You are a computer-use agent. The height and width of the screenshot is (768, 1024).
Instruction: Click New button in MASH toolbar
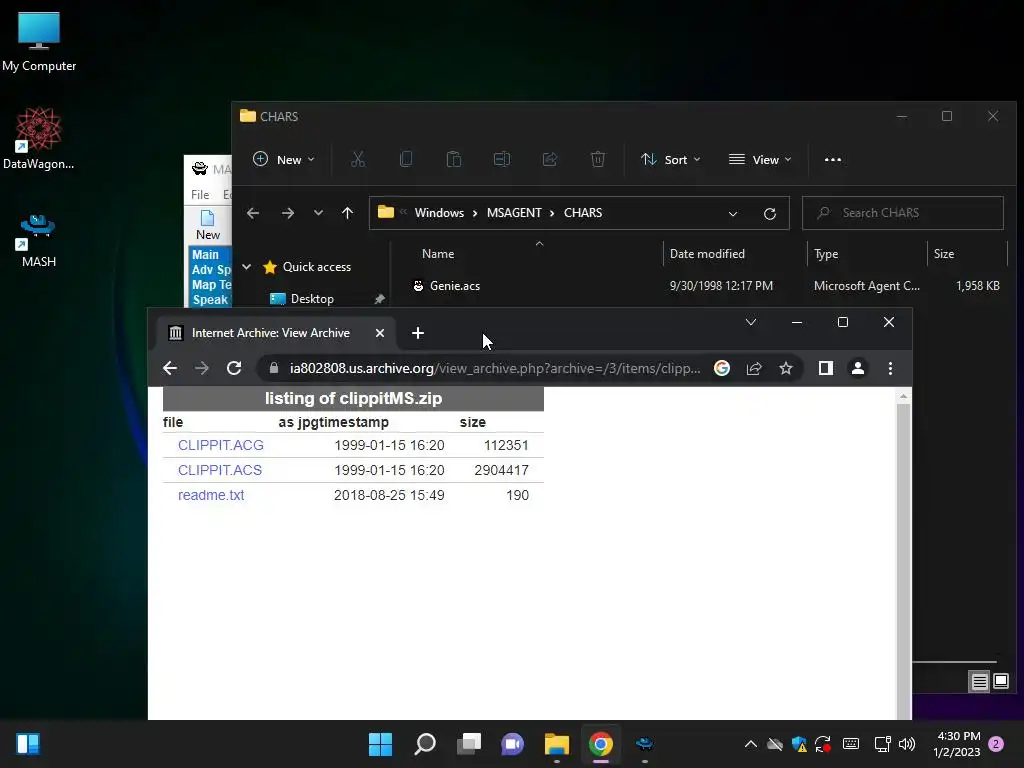208,225
